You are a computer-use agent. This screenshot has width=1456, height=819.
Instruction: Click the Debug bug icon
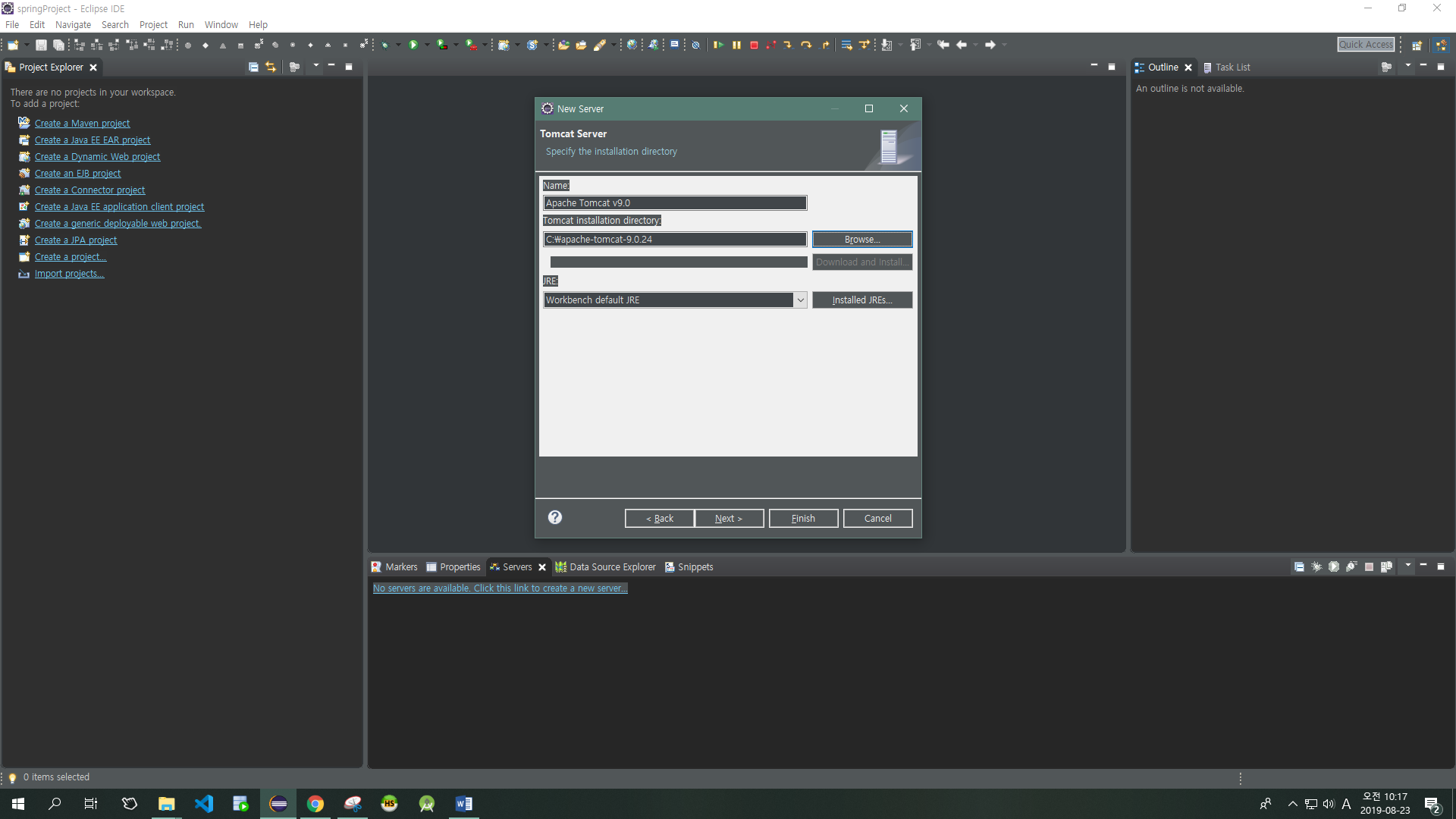pyautogui.click(x=384, y=45)
